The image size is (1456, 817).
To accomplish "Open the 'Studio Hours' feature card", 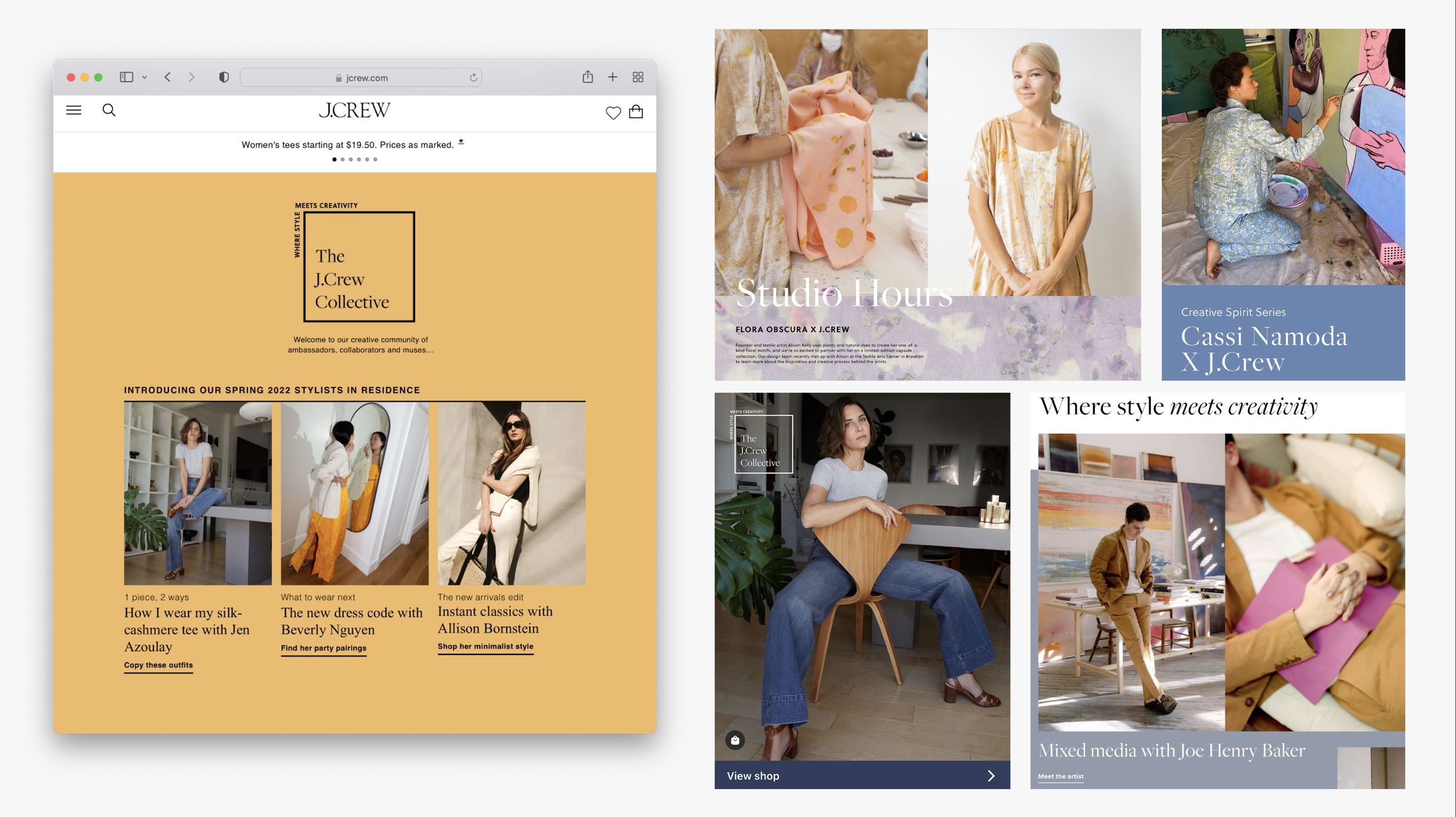I will coord(927,204).
